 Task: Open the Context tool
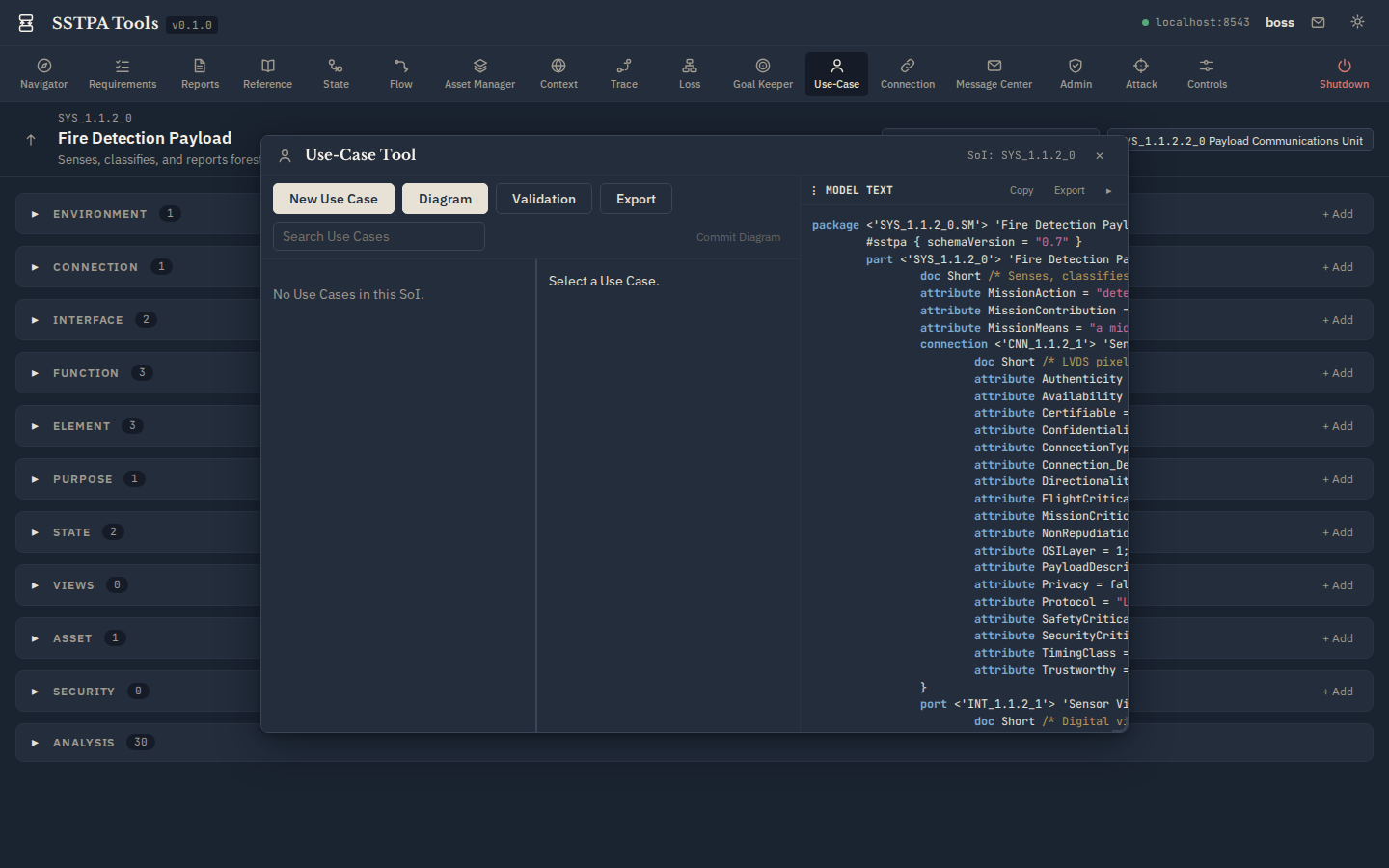[558, 74]
